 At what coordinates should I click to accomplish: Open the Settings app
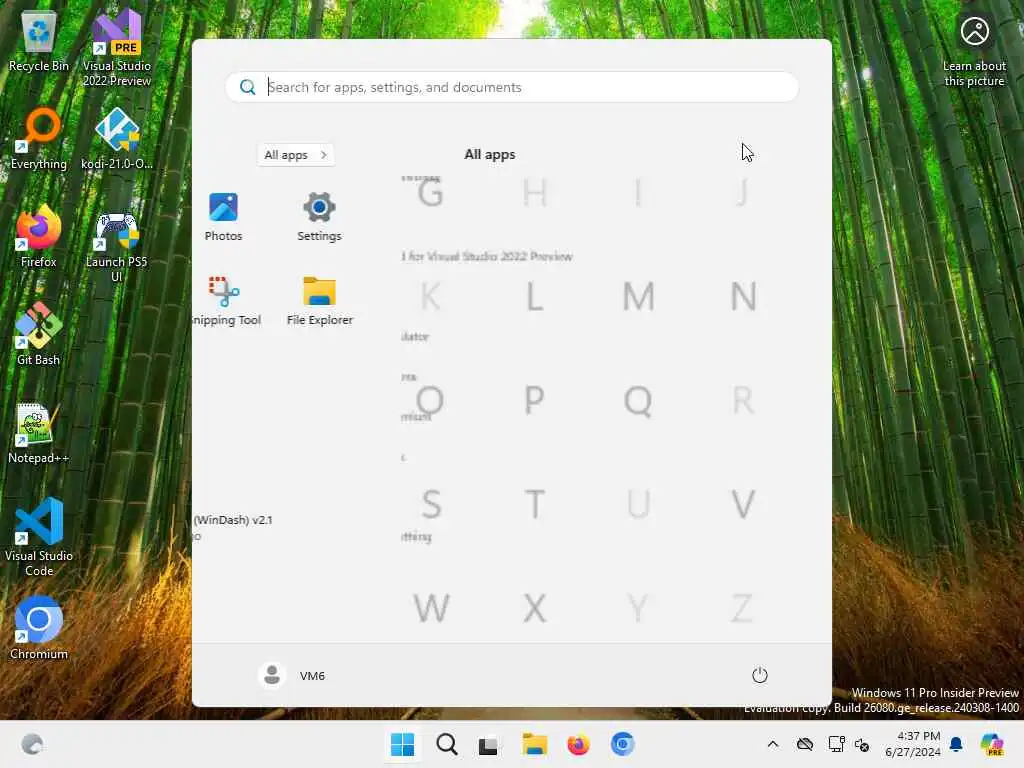319,217
